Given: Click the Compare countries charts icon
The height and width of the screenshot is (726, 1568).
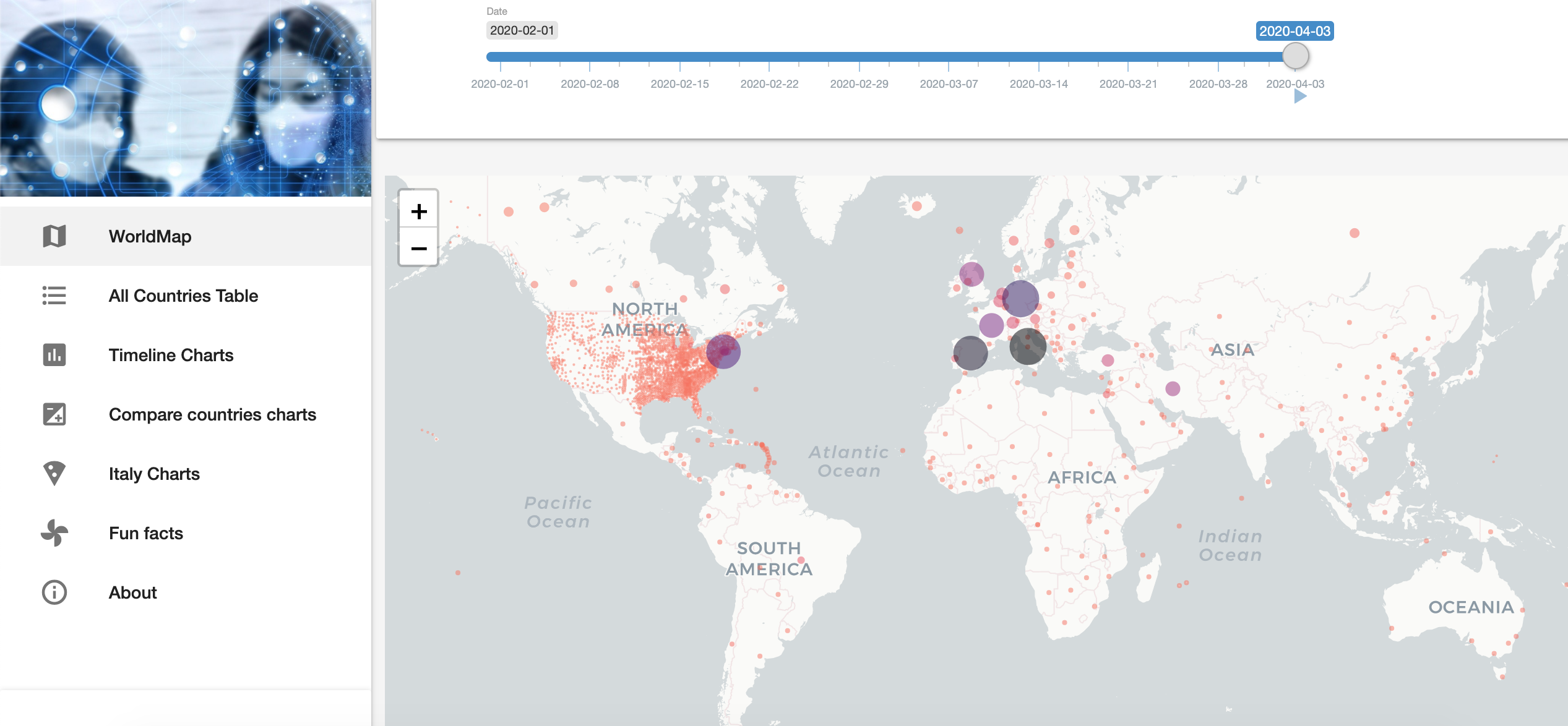Looking at the screenshot, I should [54, 414].
